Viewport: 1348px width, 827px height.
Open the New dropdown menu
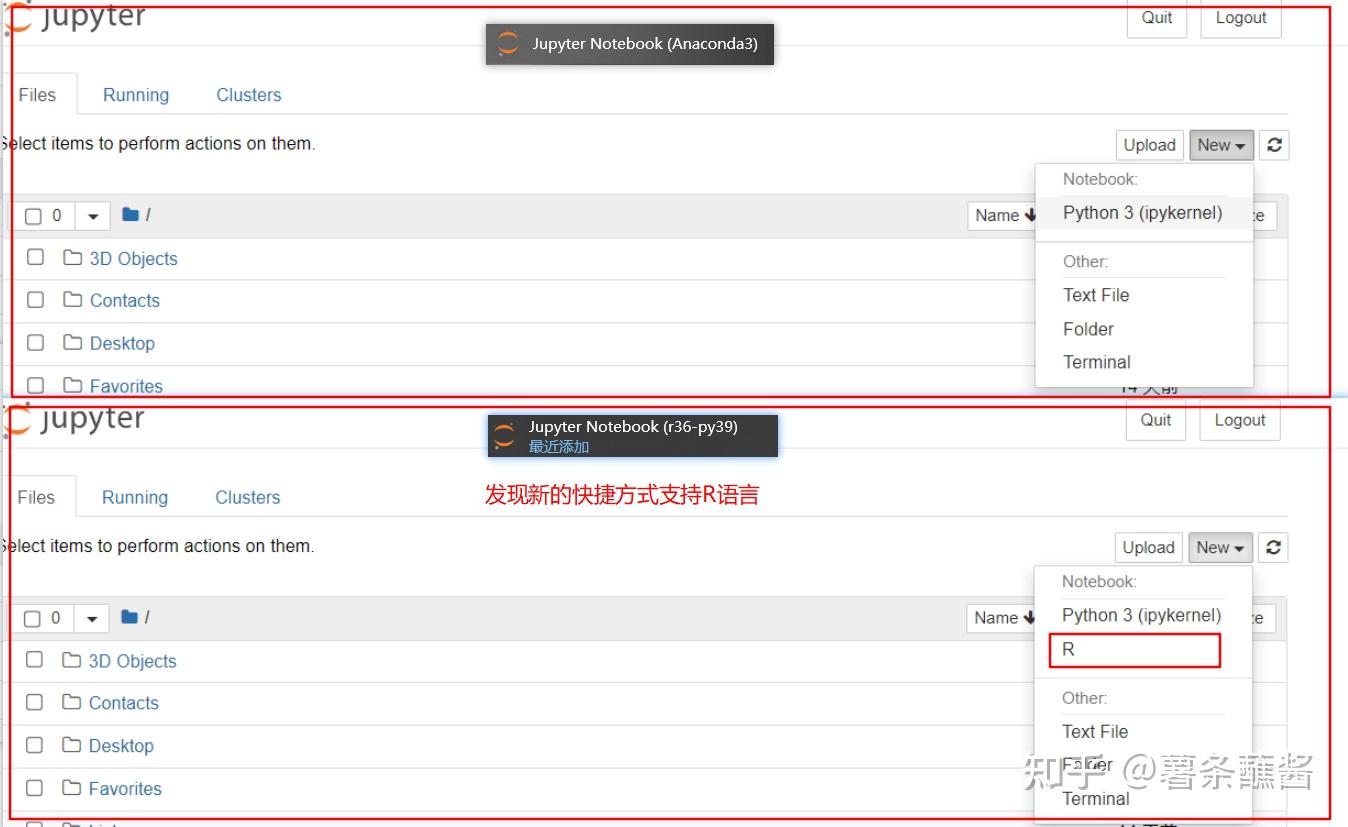click(x=1221, y=145)
